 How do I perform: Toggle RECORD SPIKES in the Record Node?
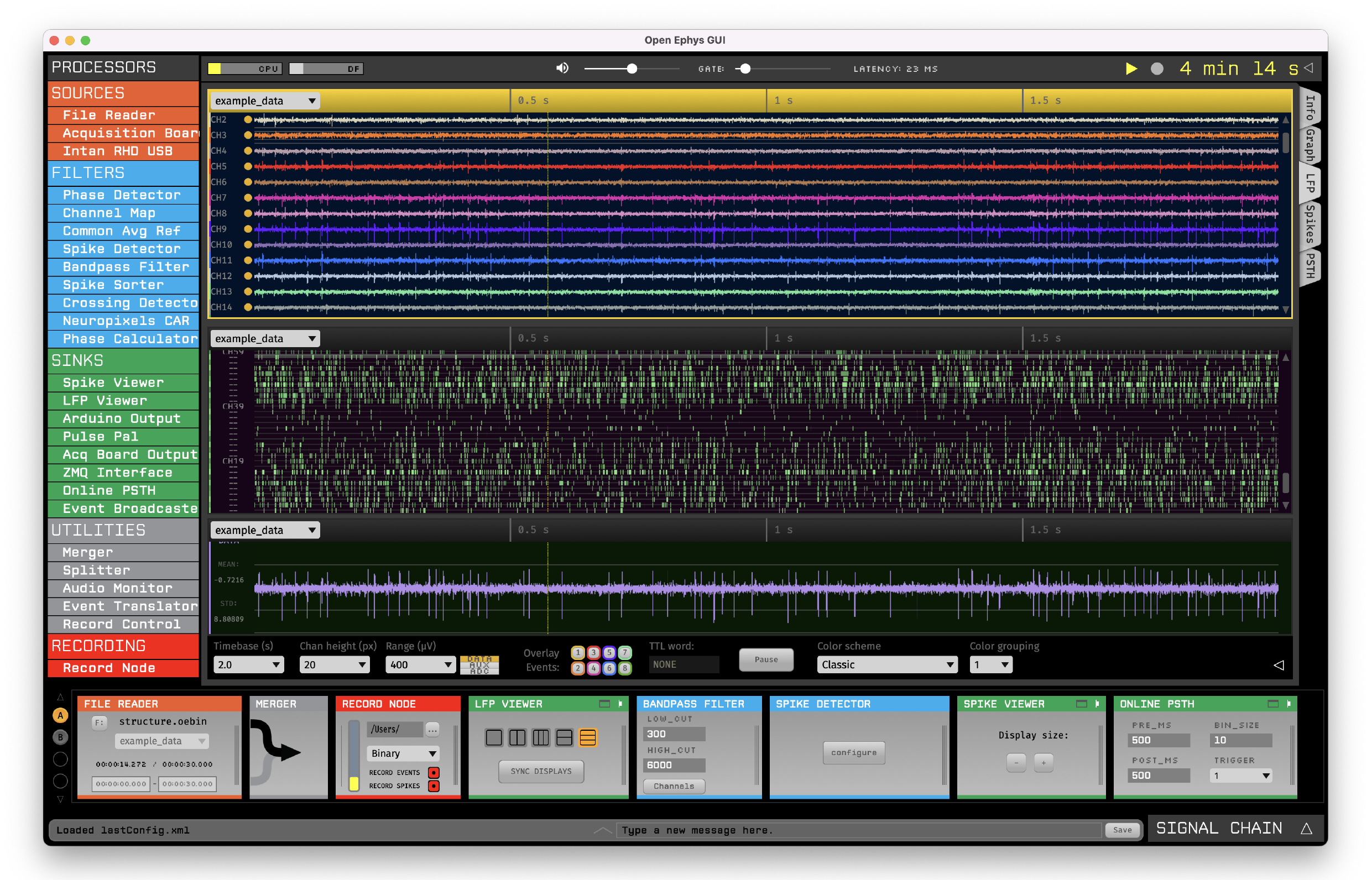pyautogui.click(x=435, y=785)
